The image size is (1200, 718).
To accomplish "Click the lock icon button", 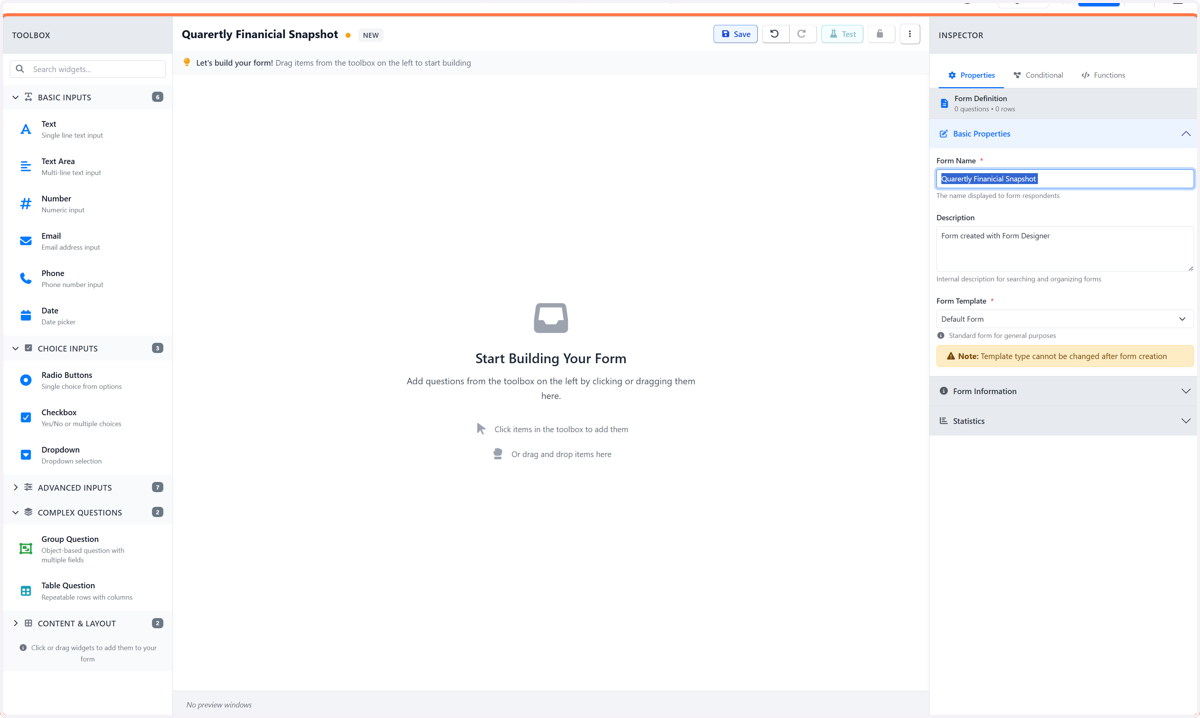I will point(880,34).
